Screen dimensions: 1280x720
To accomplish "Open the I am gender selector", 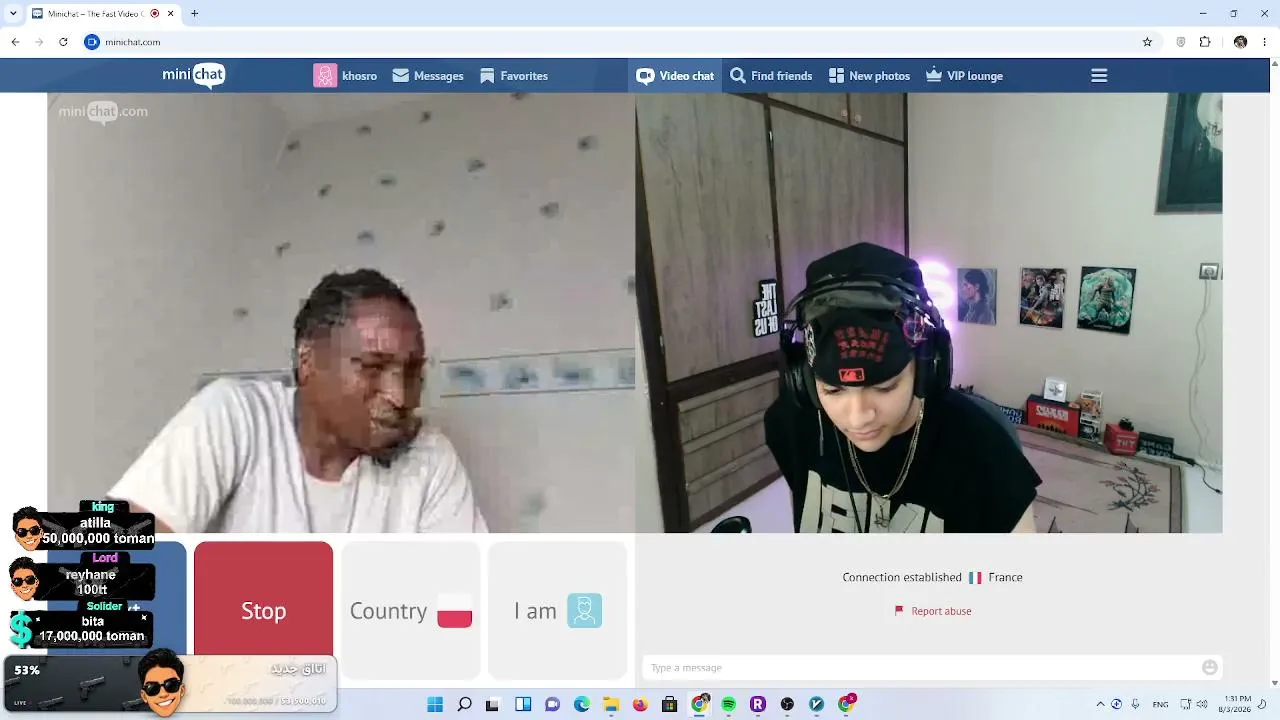I will pos(557,610).
